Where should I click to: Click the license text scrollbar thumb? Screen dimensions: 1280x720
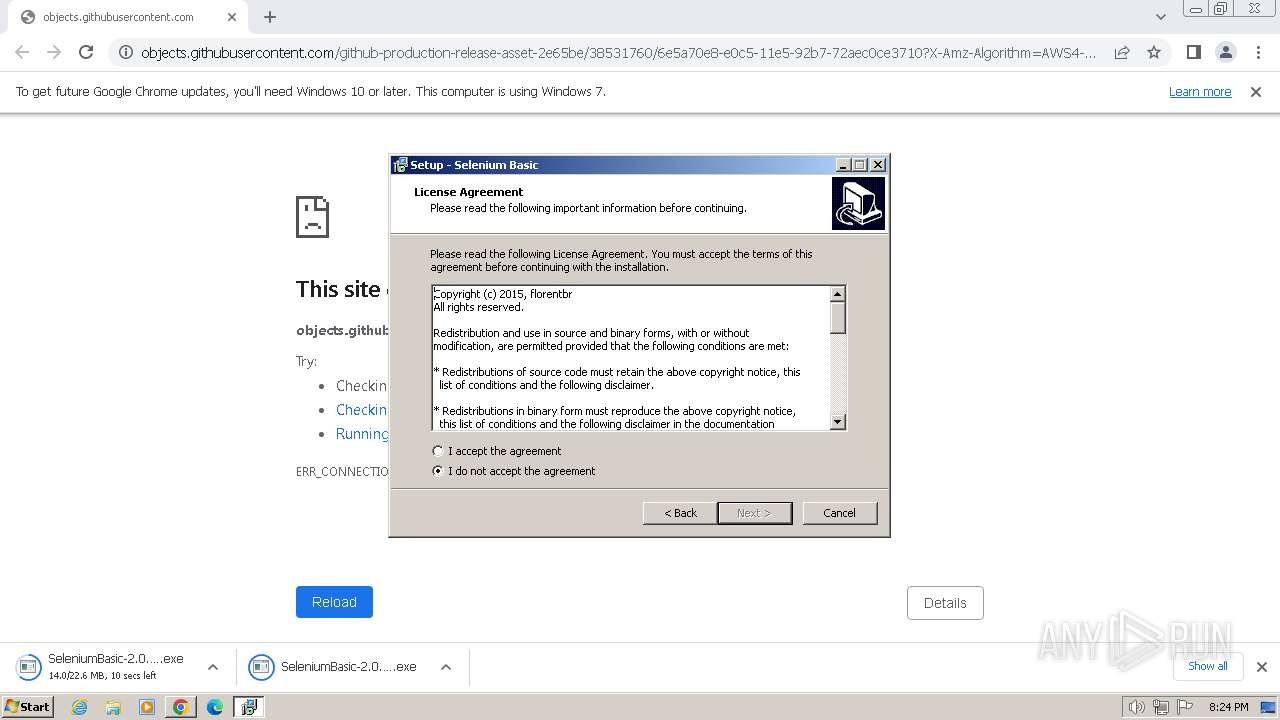[x=838, y=317]
